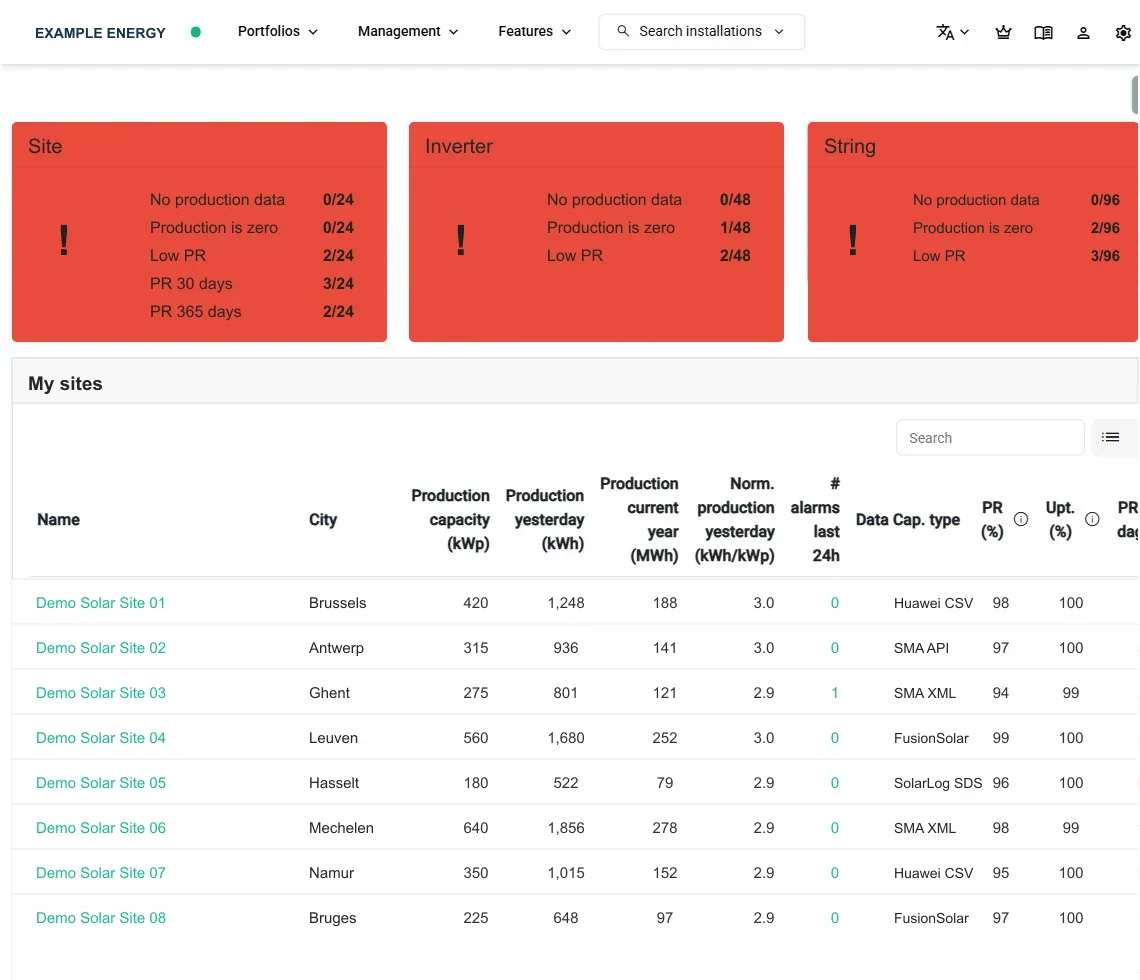Open the language translation selector icon

944,32
